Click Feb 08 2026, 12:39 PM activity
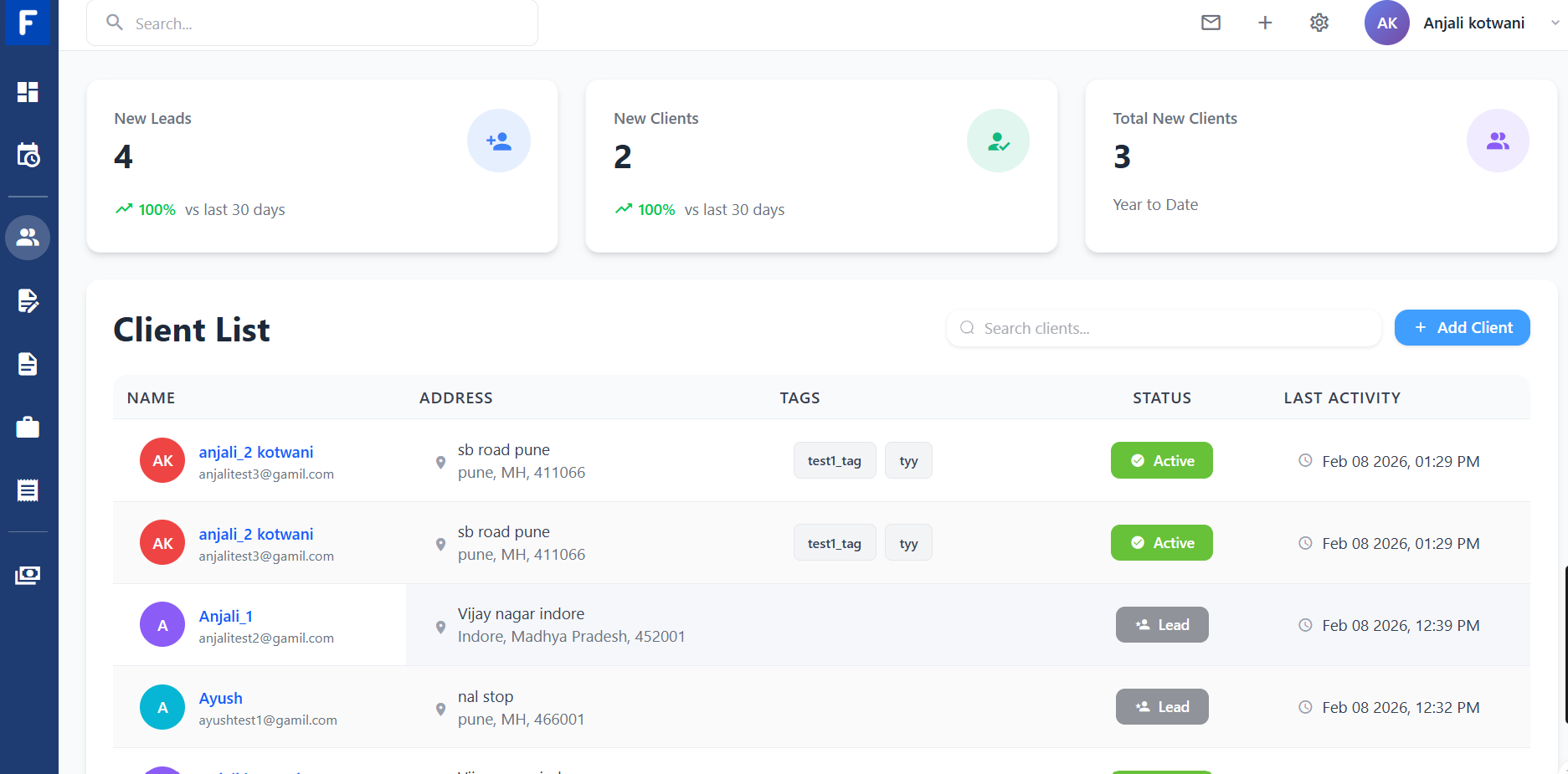Viewport: 1568px width, 774px height. click(x=1401, y=625)
